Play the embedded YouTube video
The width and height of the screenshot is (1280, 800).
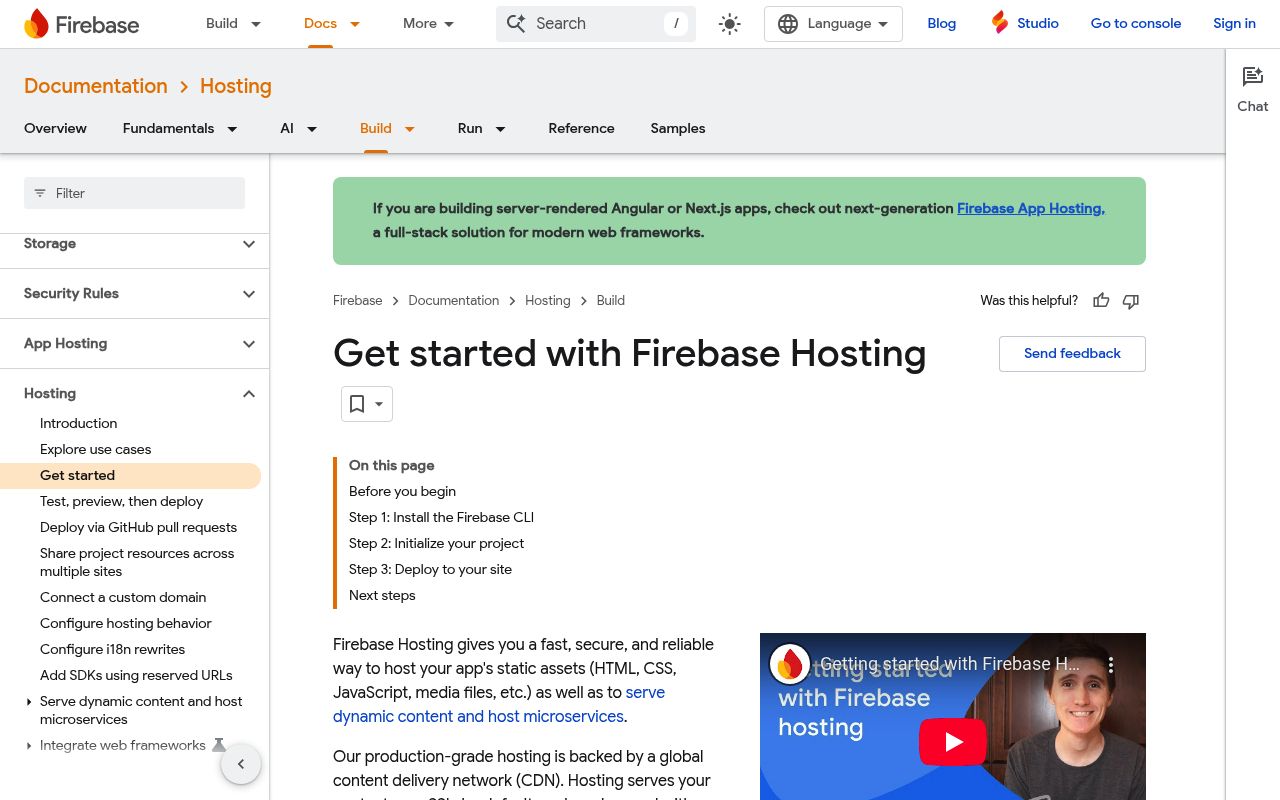click(952, 741)
